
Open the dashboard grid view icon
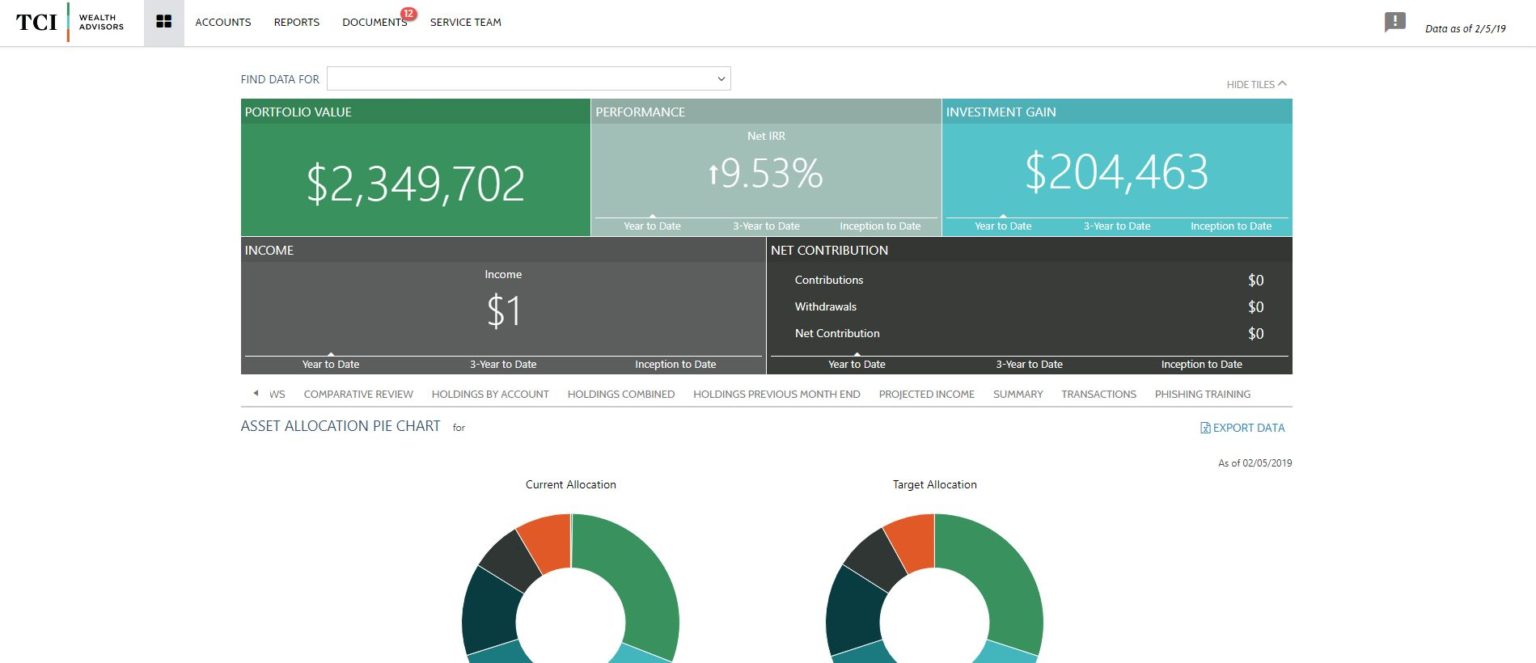[163, 21]
